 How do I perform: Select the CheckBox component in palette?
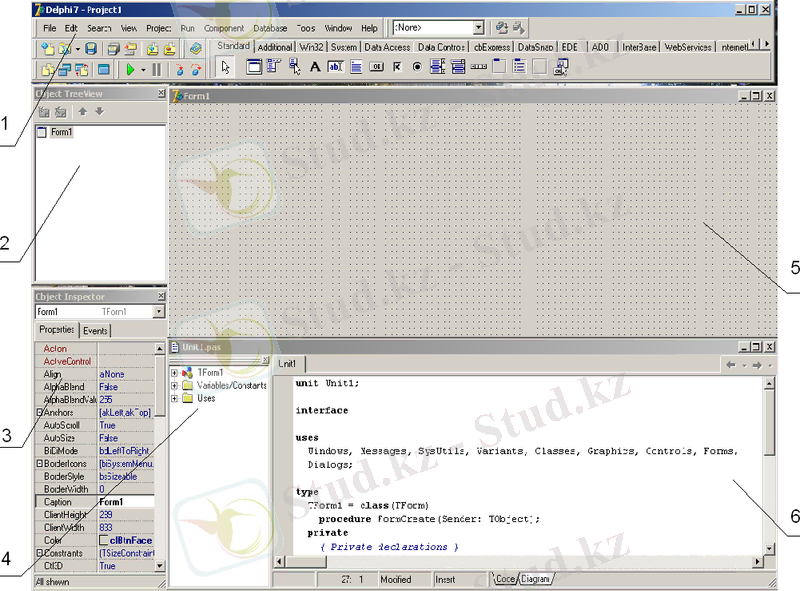click(x=397, y=68)
